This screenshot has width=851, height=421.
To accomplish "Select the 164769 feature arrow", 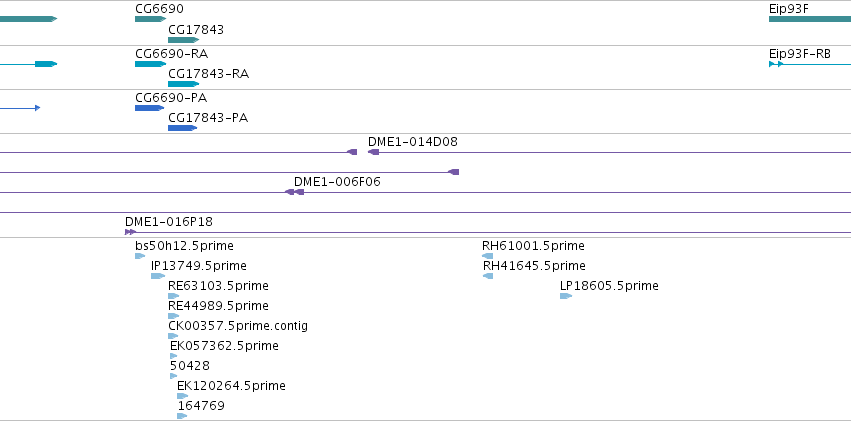I will pos(182,416).
